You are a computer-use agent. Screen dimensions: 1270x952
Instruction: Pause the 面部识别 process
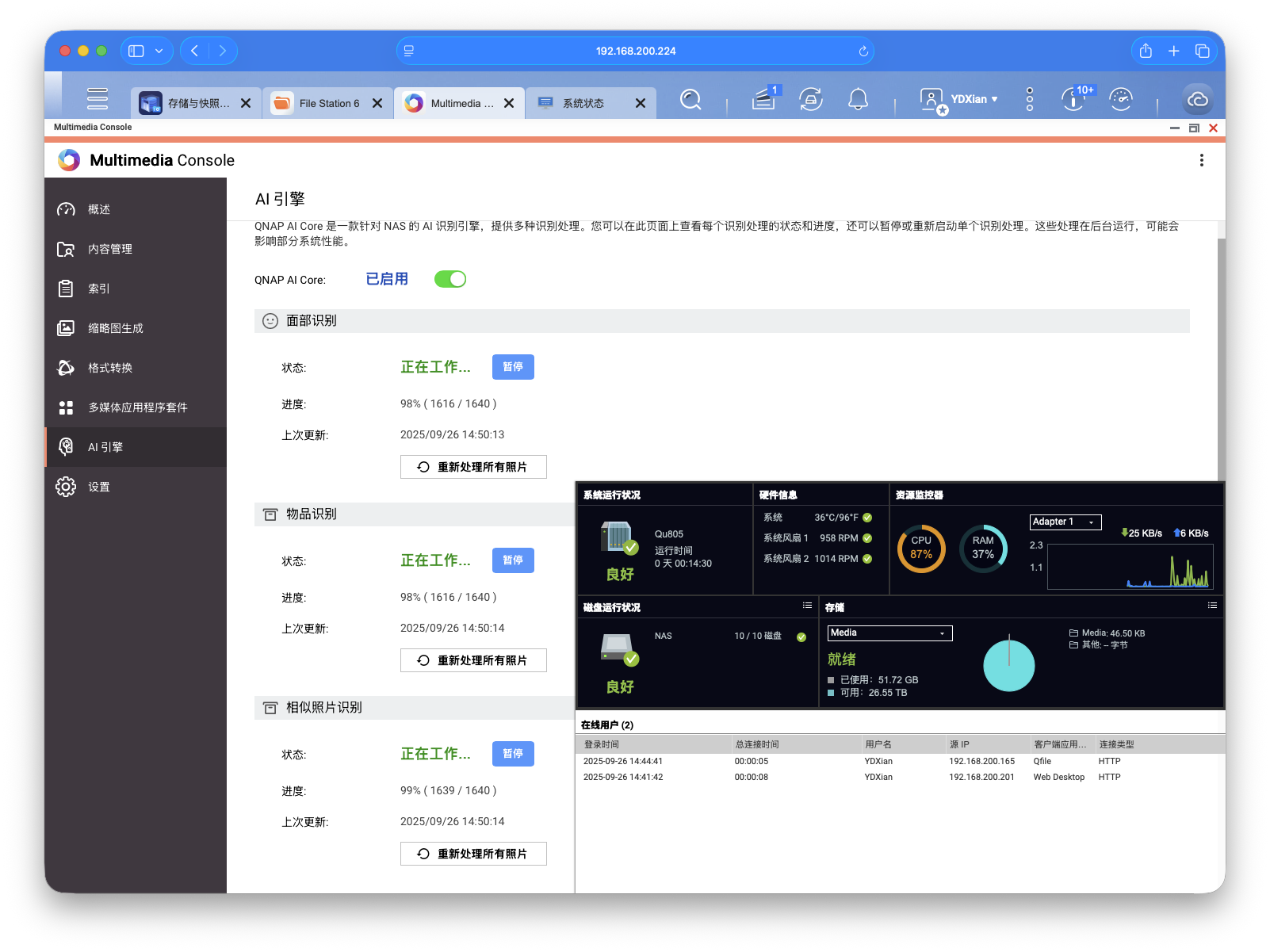pyautogui.click(x=513, y=366)
